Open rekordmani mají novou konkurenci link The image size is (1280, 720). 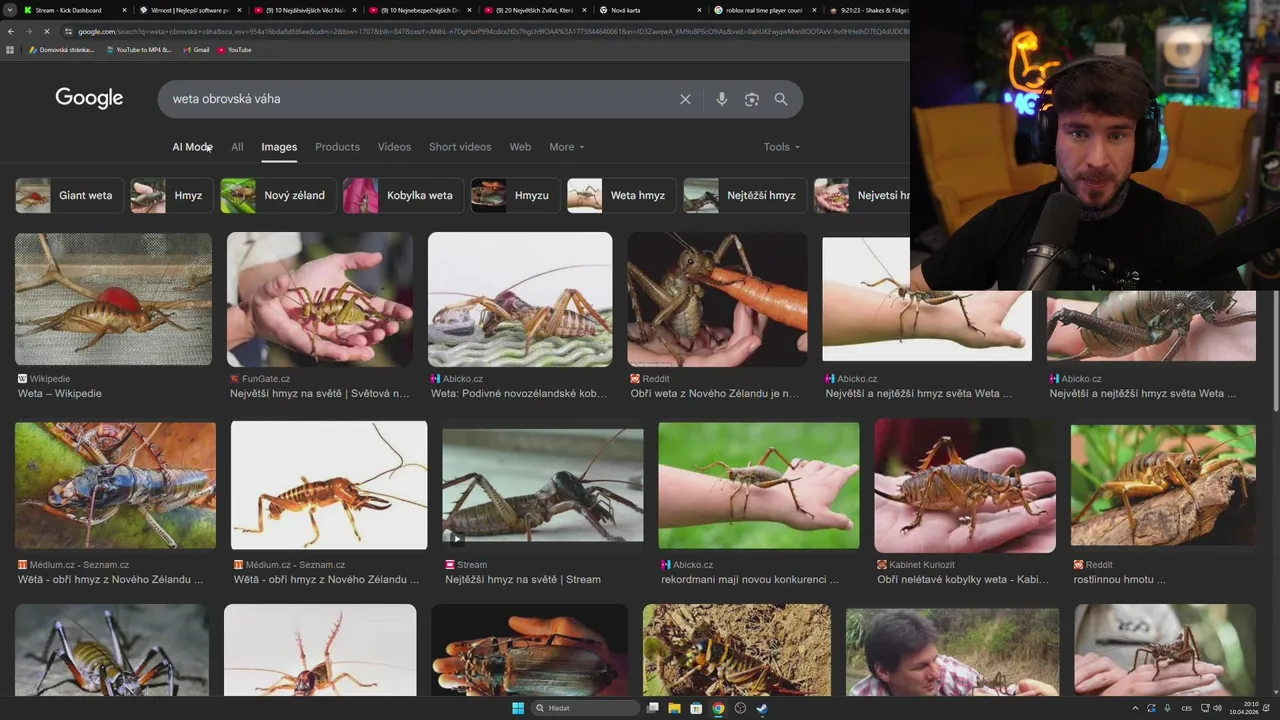click(x=750, y=580)
